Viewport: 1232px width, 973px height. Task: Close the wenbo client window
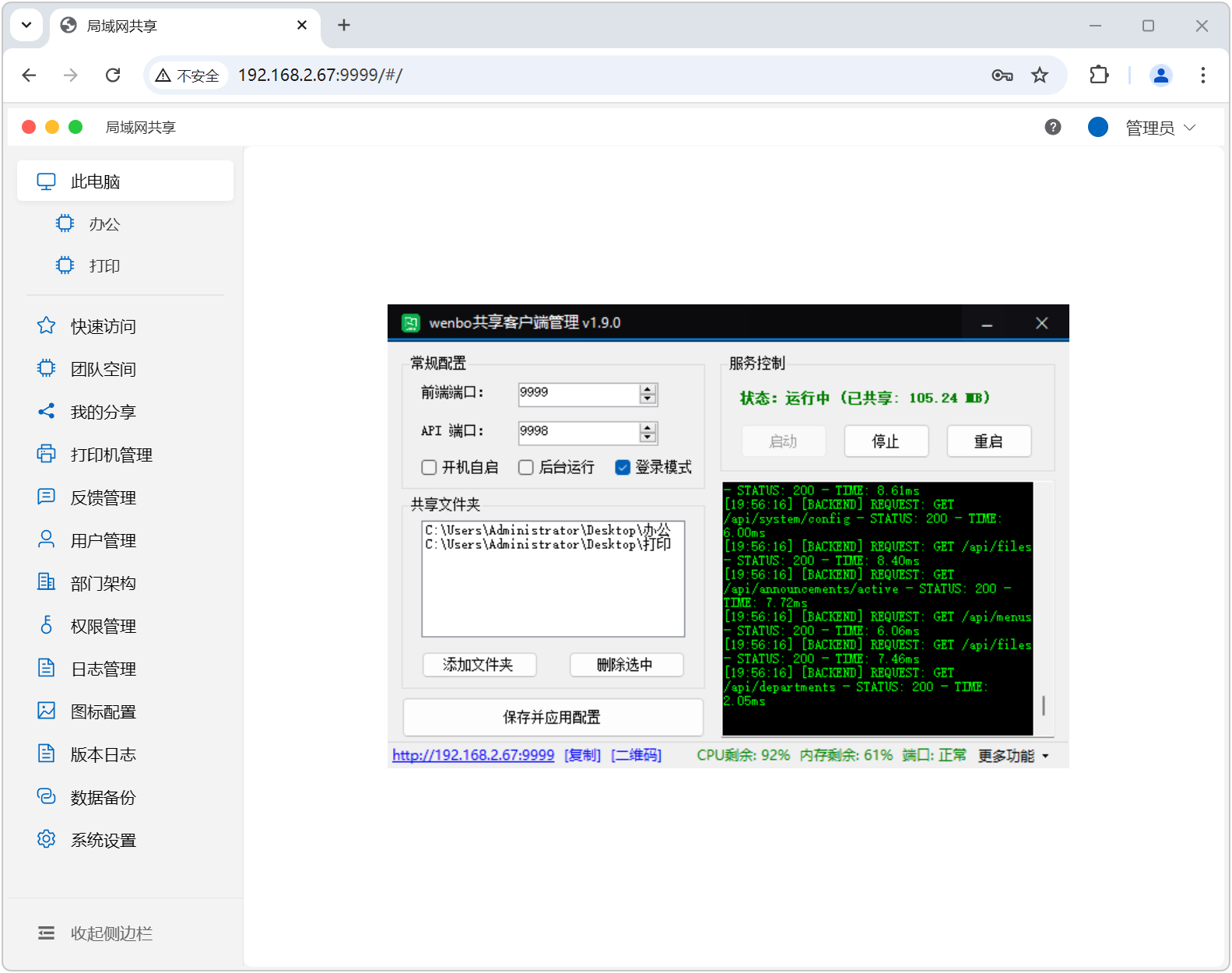pos(1041,323)
